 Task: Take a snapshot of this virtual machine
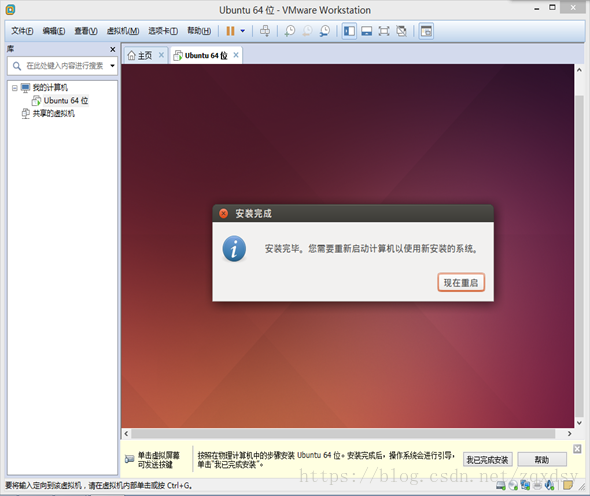[x=289, y=31]
